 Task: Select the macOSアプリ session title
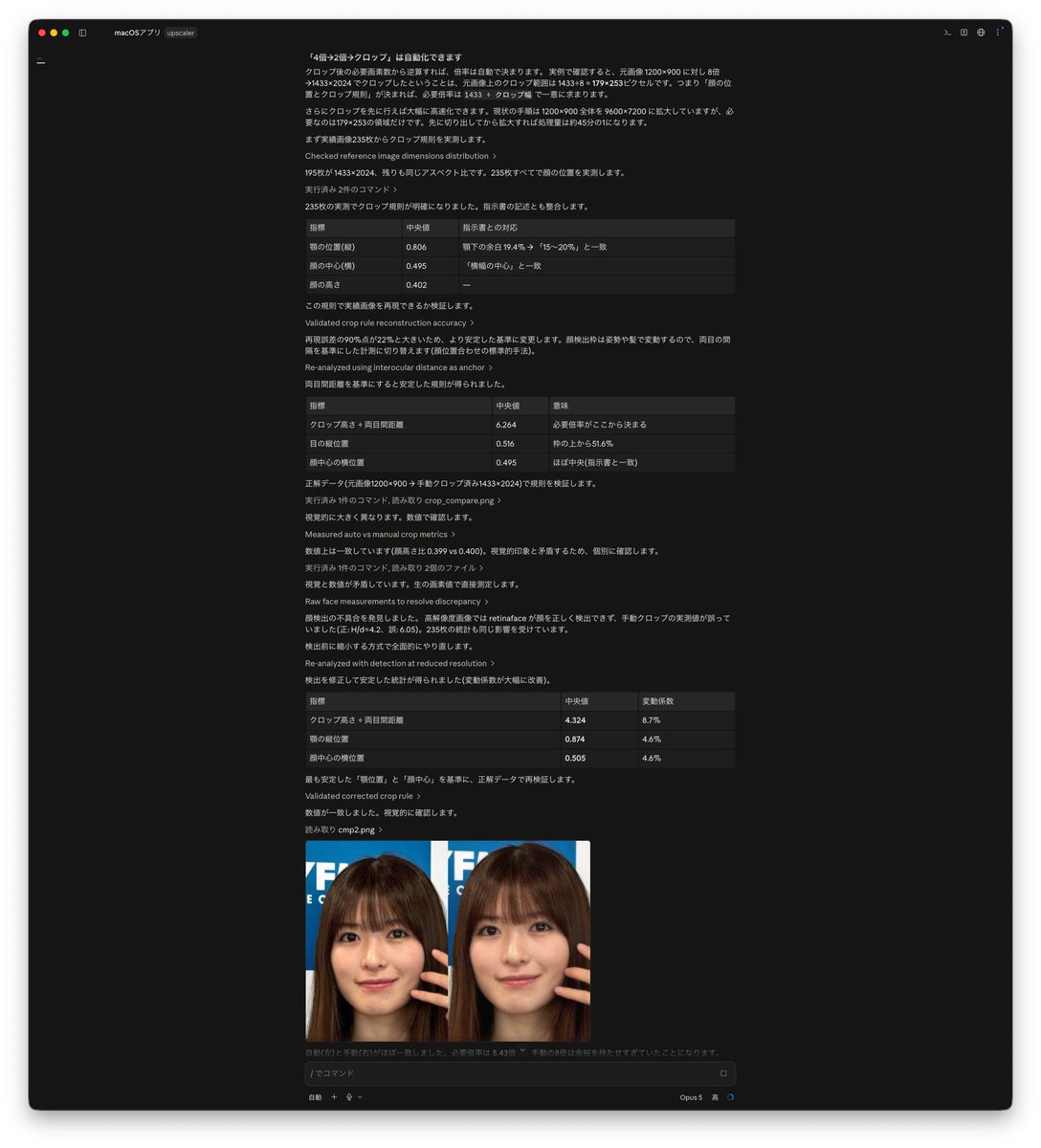[138, 33]
